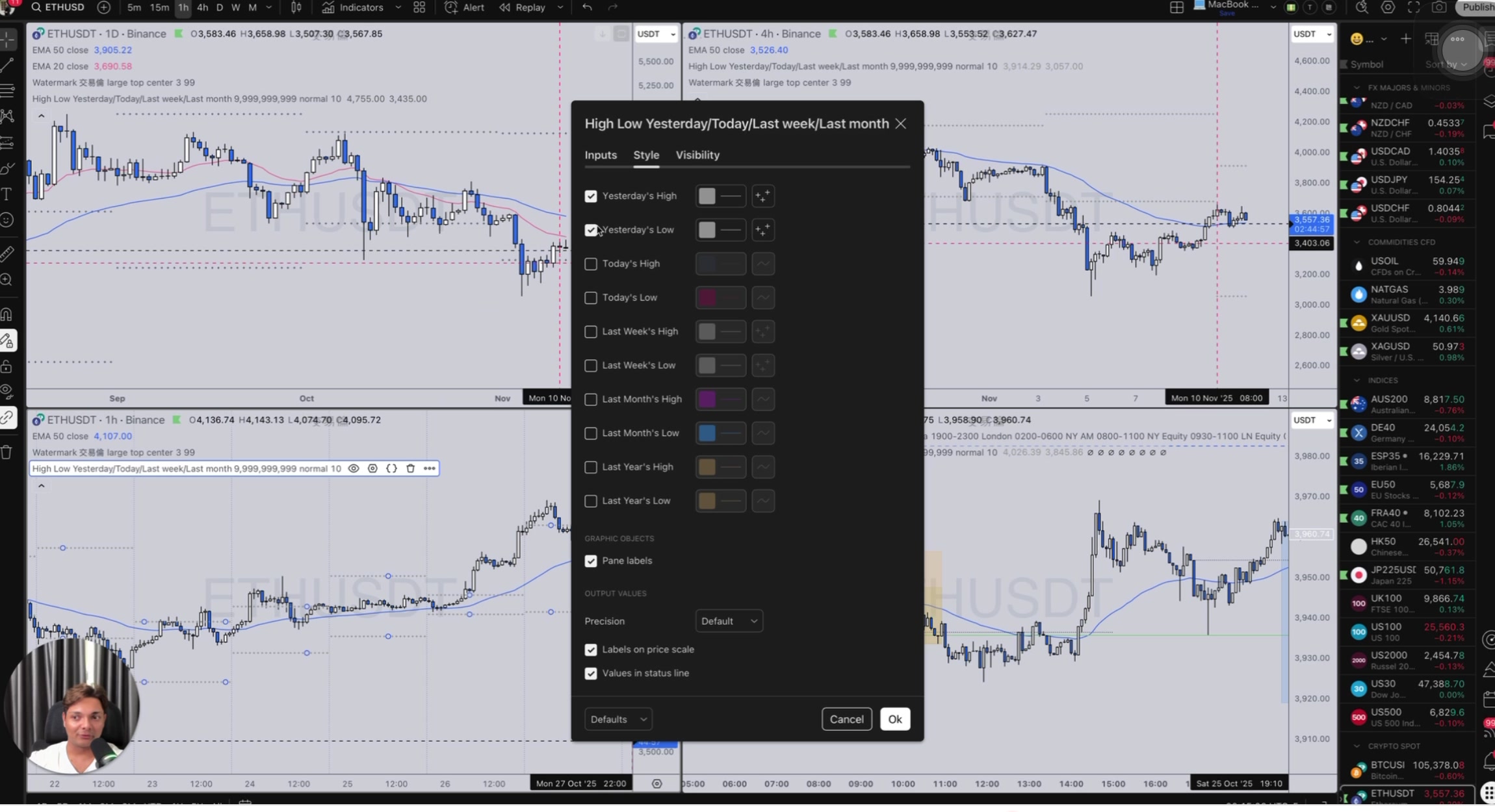Switch to the Visibility tab
Viewport: 1495px width, 812px height.
[697, 155]
